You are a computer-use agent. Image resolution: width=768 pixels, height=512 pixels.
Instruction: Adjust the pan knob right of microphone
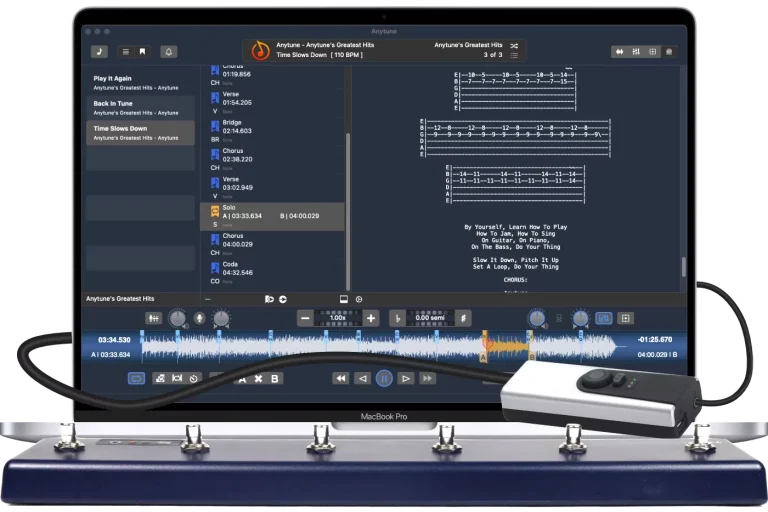(221, 318)
